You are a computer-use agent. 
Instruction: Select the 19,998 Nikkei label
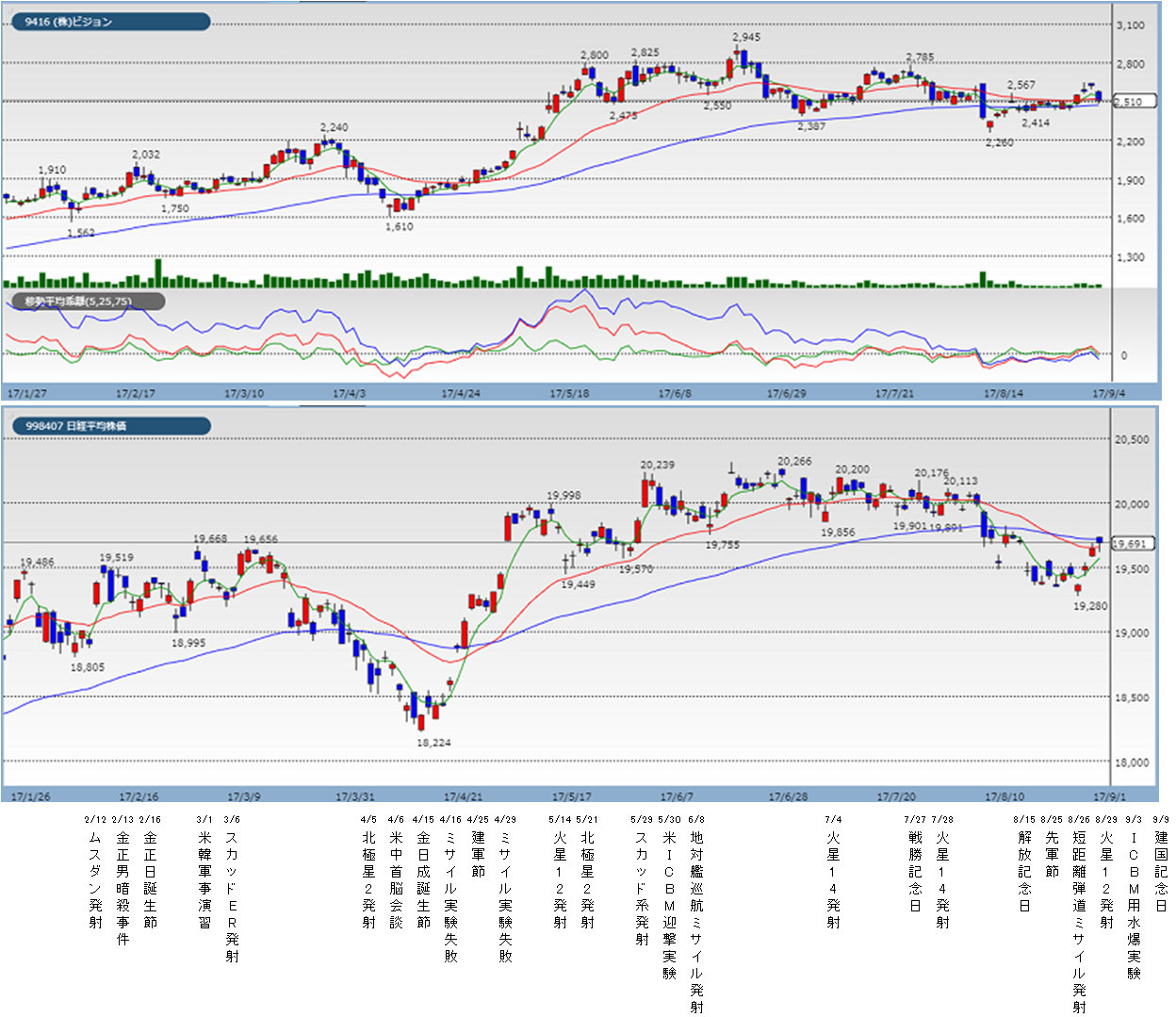coord(563,496)
